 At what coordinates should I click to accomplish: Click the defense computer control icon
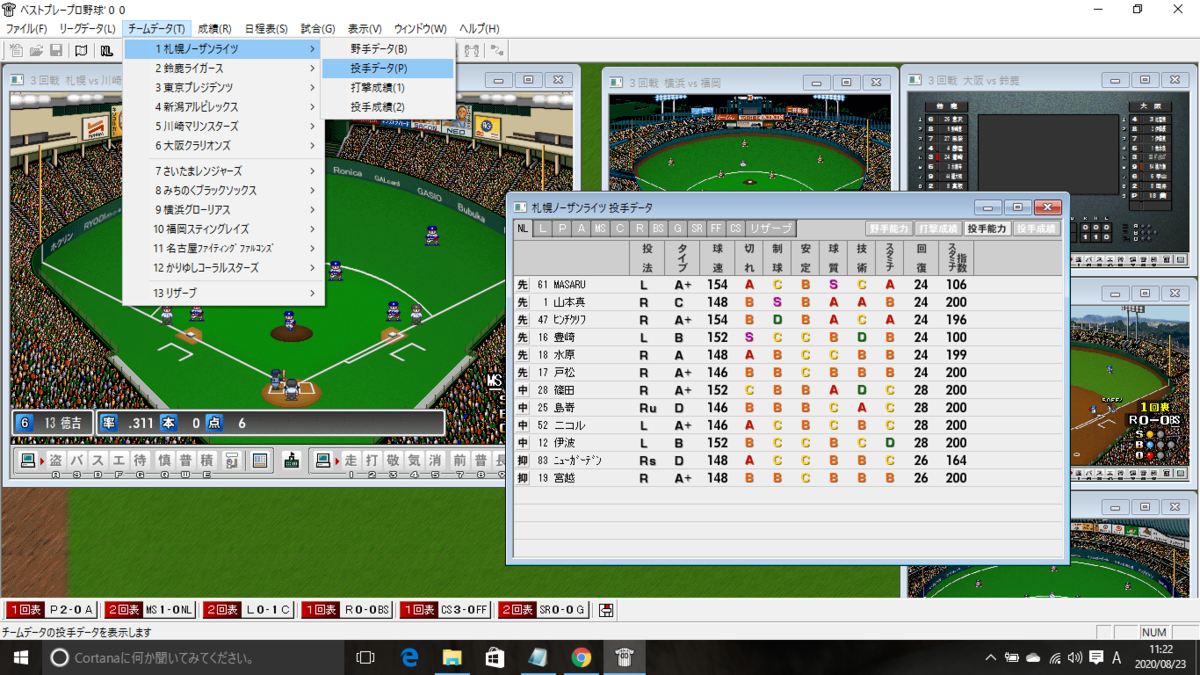pyautogui.click(x=324, y=460)
